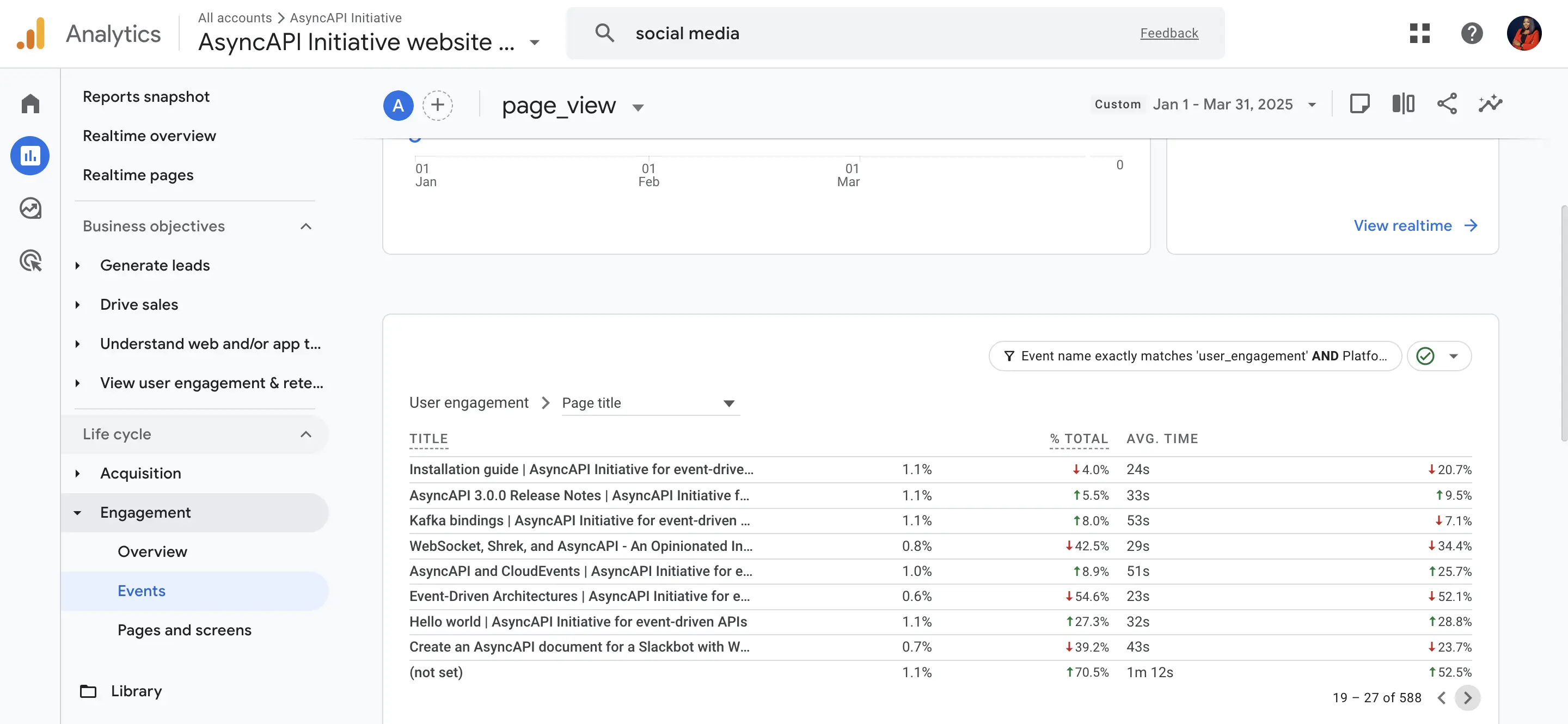The width and height of the screenshot is (1568, 724).
Task: Click the Advertising icon in the sidebar
Action: 30,260
